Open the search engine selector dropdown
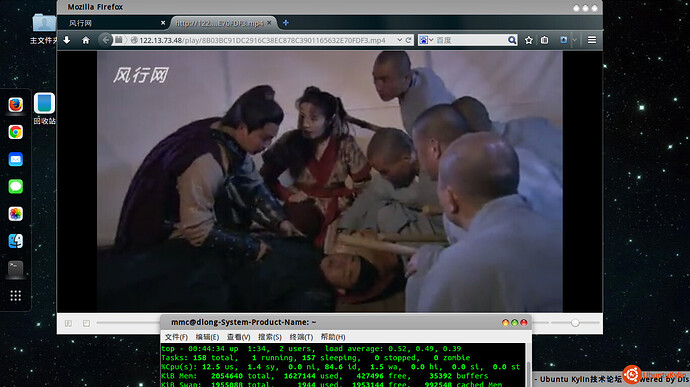This screenshot has width=690, height=387. 426,40
